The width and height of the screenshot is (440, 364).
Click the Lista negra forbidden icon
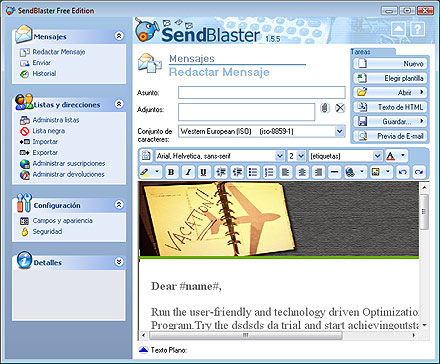(24, 131)
